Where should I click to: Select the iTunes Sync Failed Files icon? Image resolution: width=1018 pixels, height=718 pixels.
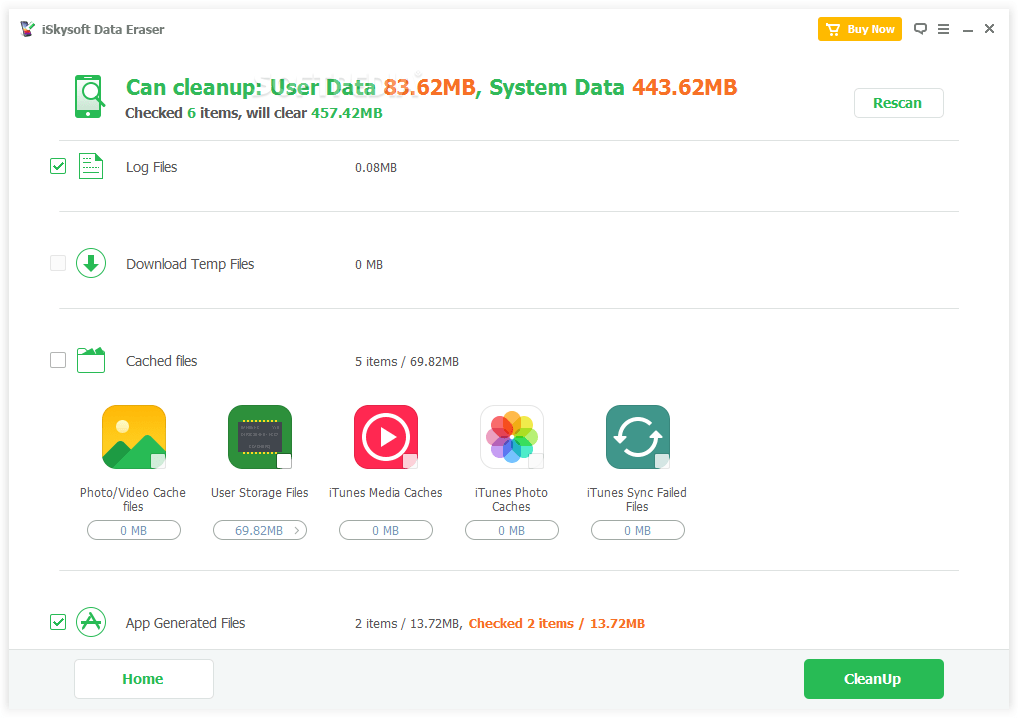637,437
